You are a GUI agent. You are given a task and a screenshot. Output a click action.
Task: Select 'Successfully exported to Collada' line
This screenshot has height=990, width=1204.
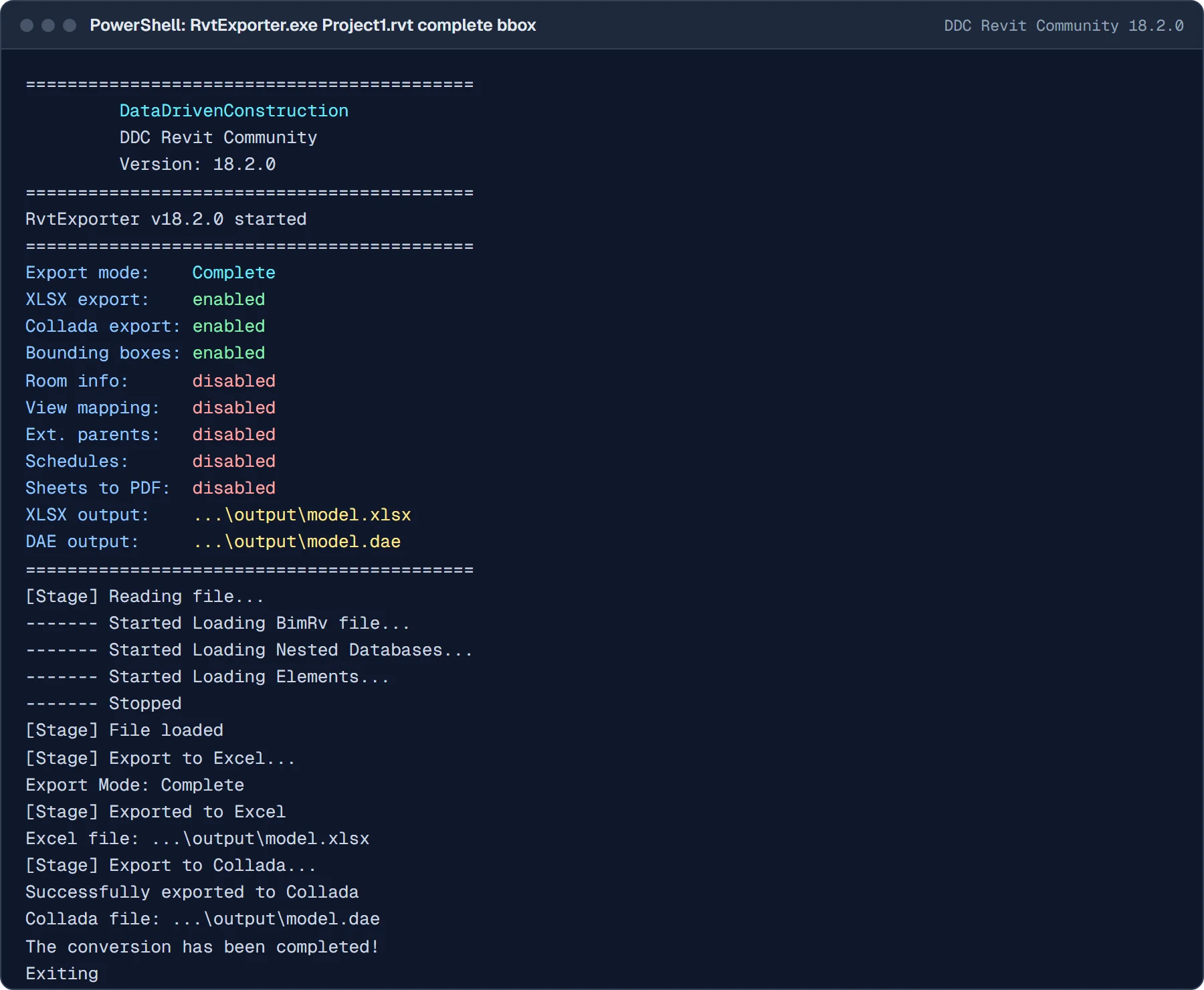pyautogui.click(x=192, y=892)
